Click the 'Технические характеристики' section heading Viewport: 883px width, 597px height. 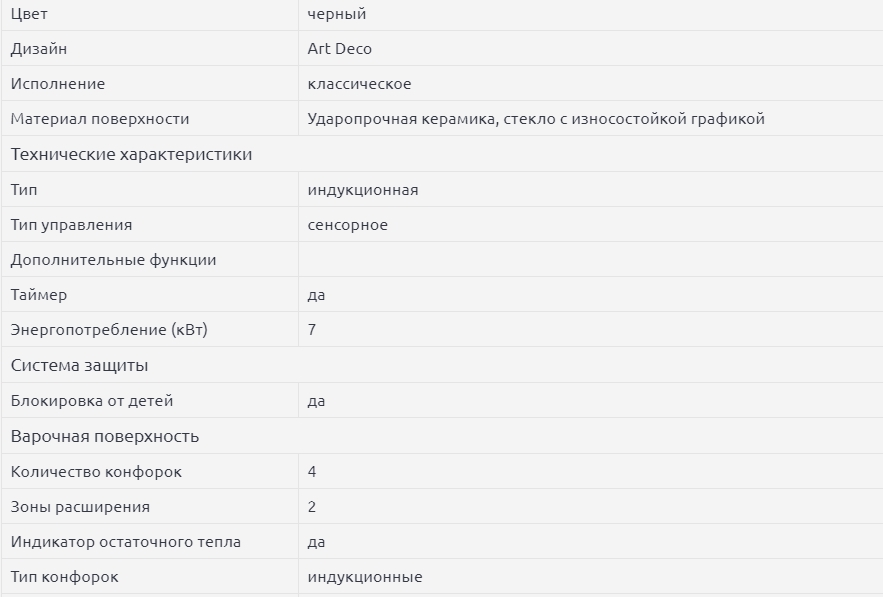coord(131,155)
